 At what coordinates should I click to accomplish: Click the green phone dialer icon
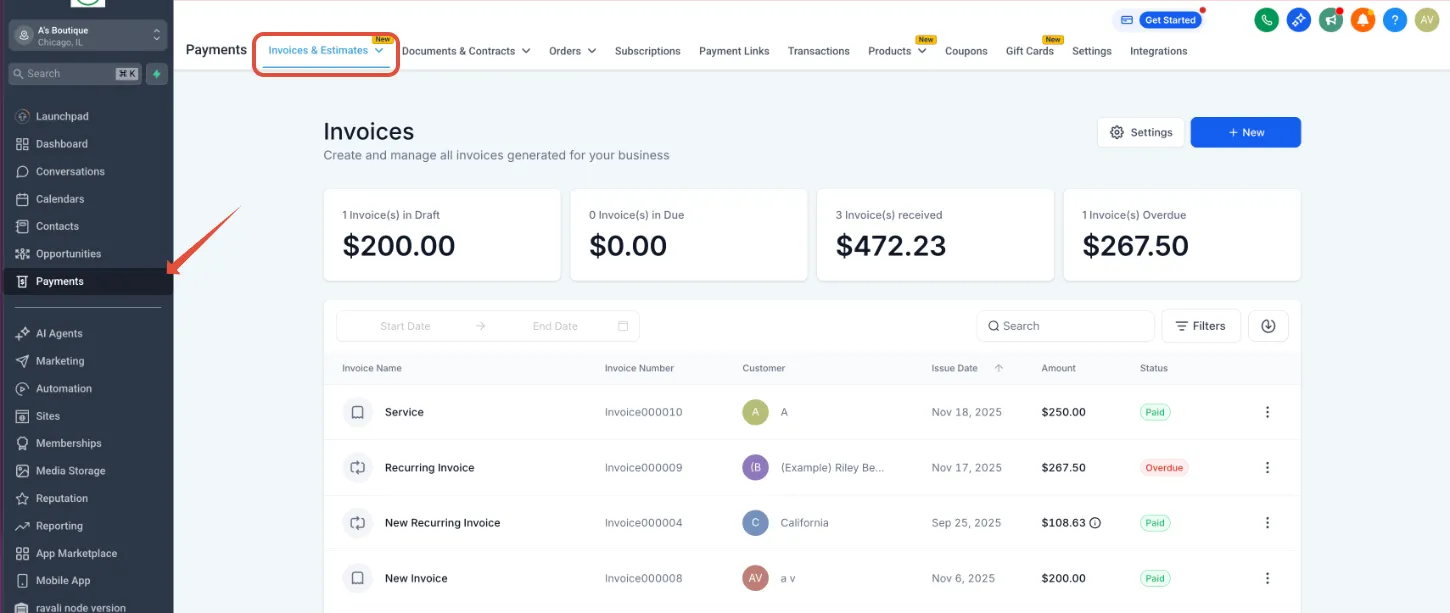click(1266, 19)
